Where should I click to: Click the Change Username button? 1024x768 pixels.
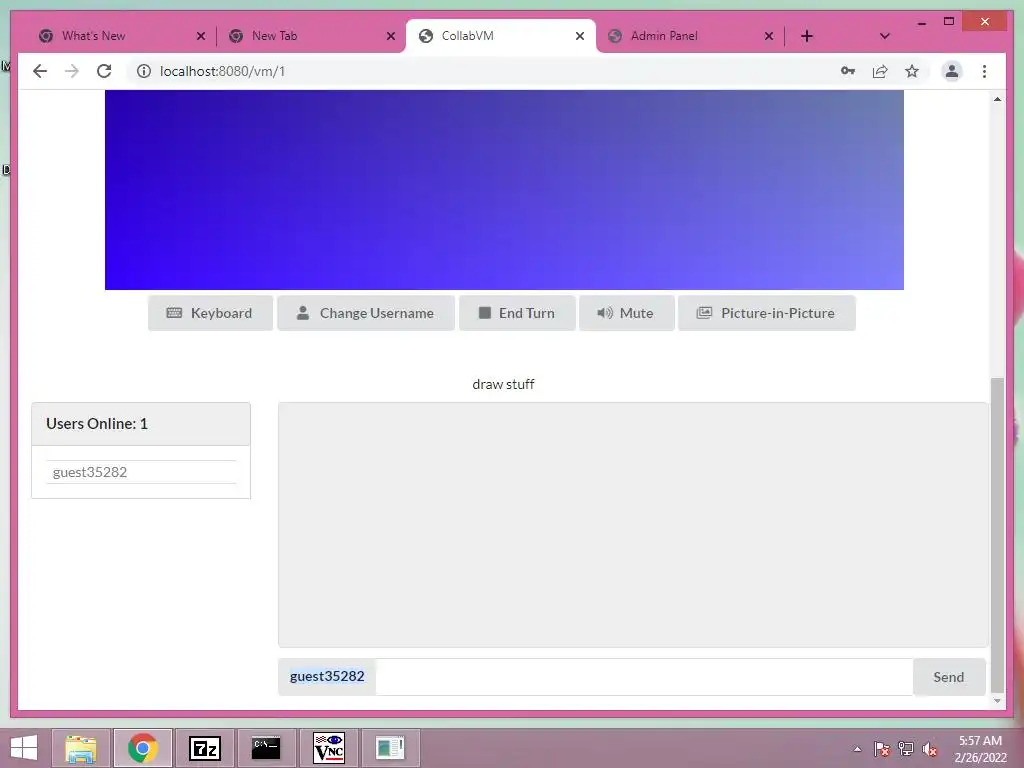pos(366,313)
